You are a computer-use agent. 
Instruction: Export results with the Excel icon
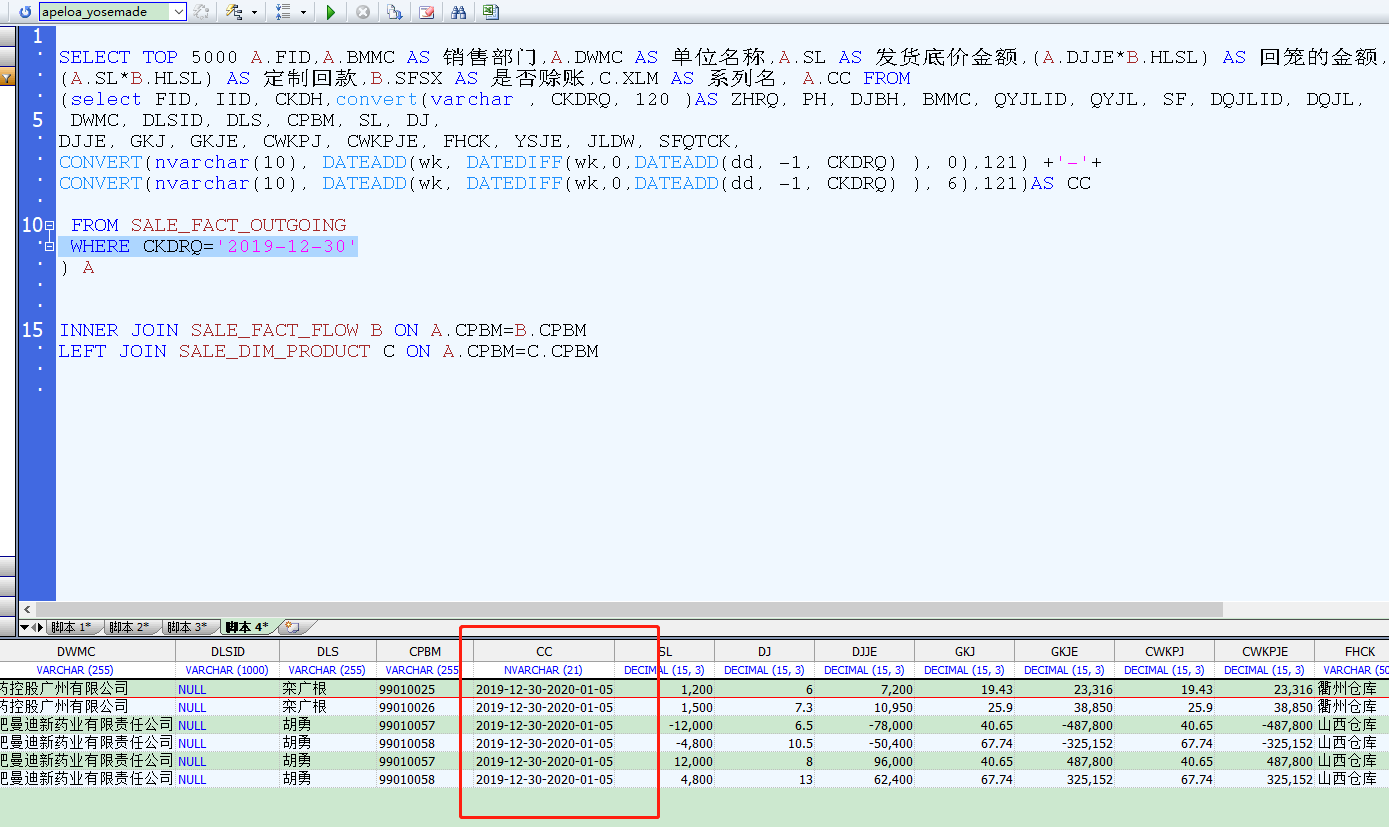click(x=490, y=12)
